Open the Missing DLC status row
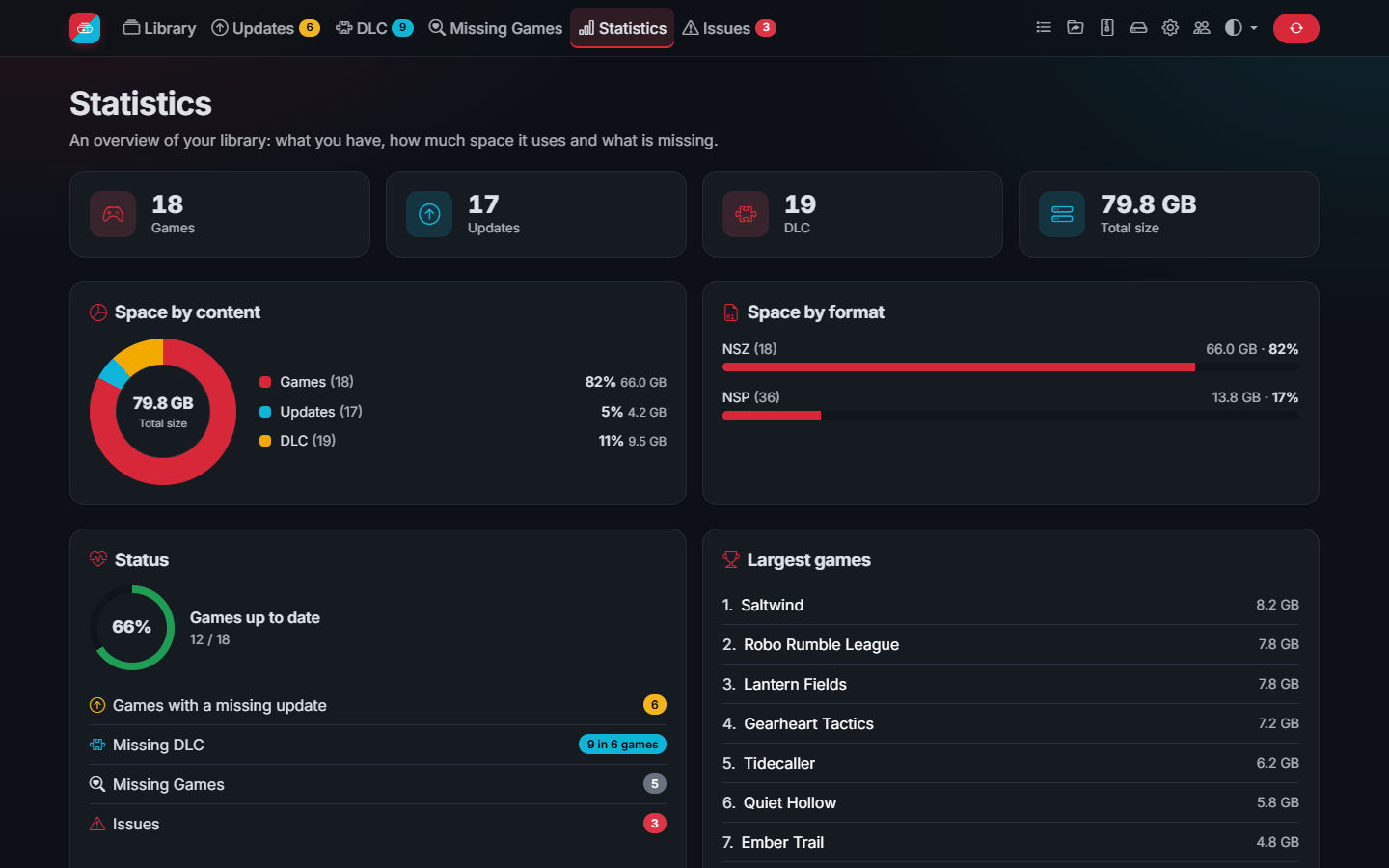1389x868 pixels. tap(378, 745)
